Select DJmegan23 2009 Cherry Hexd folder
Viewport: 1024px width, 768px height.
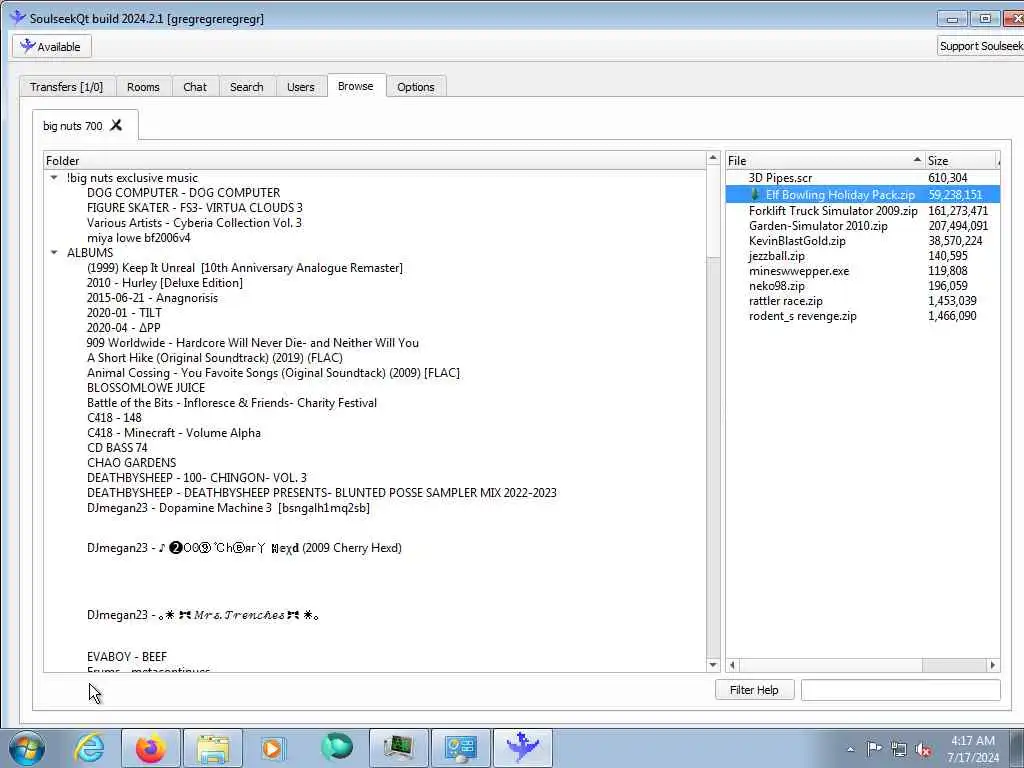pos(244,548)
